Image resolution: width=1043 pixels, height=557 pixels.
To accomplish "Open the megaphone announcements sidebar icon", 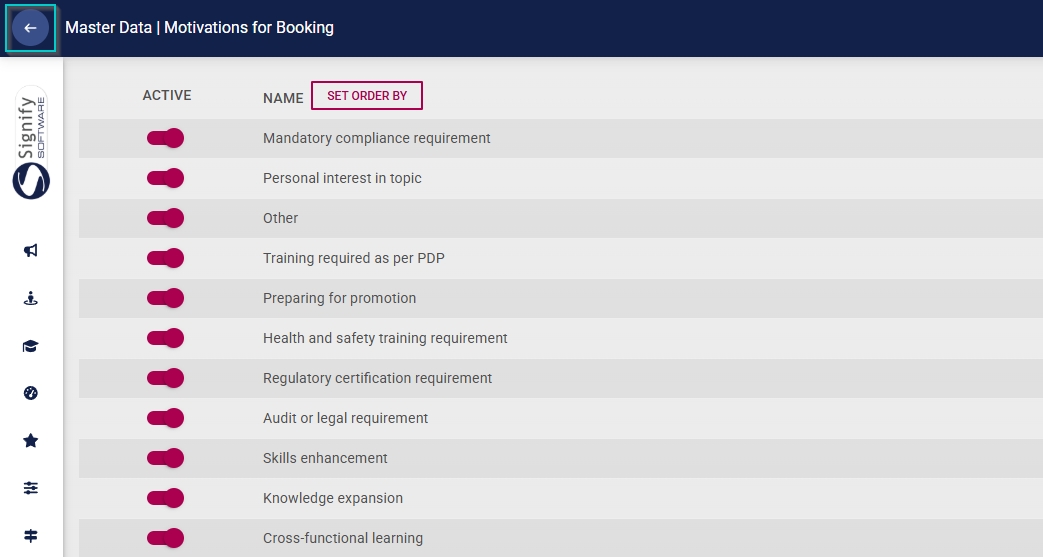I will (x=31, y=250).
